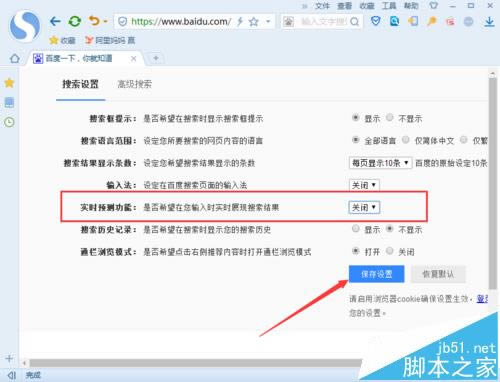
Task: Select 全部语言 radio button
Action: (356, 140)
